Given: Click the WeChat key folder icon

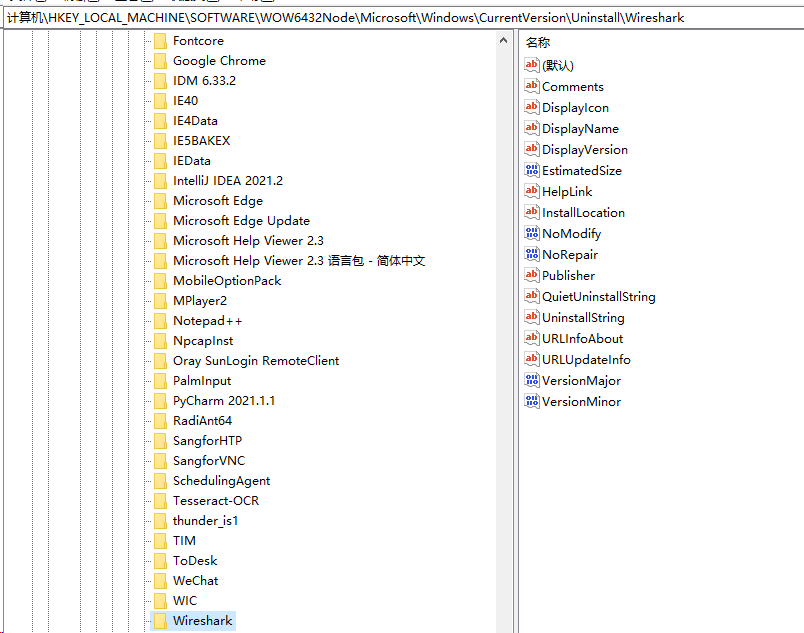Looking at the screenshot, I should [160, 581].
